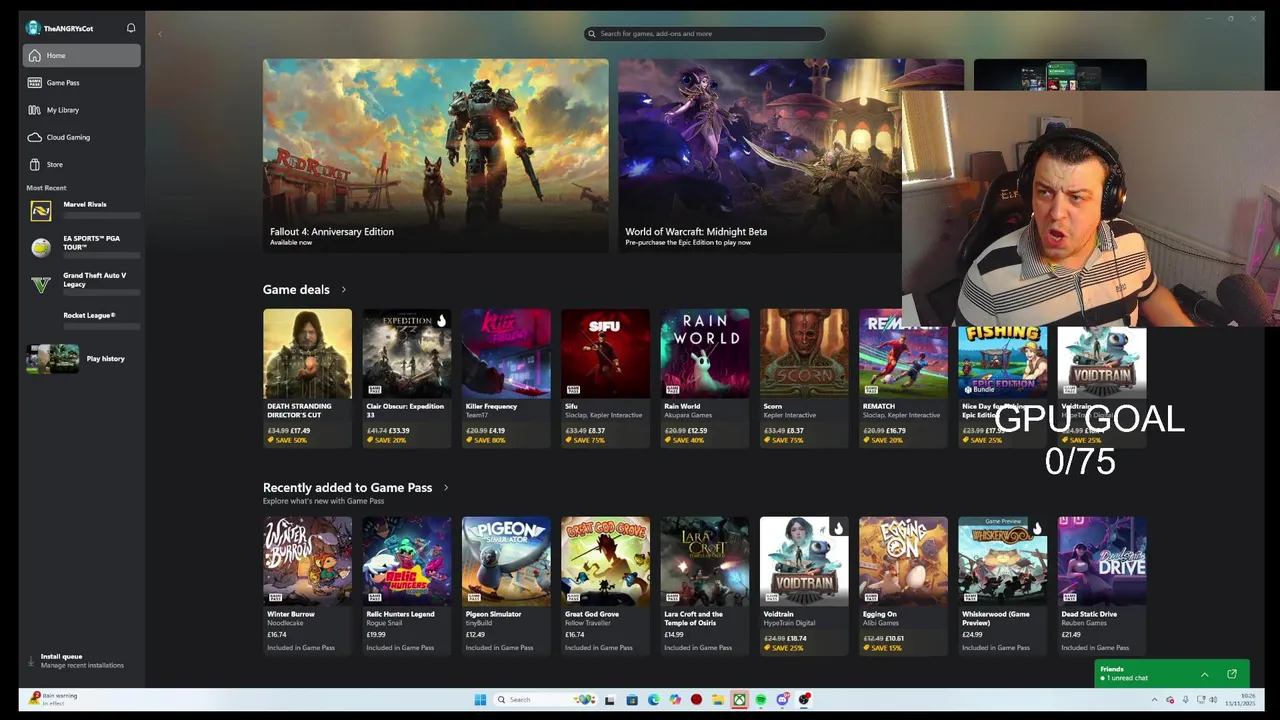Select Home in the sidebar
The height and width of the screenshot is (720, 1280).
[x=82, y=56]
